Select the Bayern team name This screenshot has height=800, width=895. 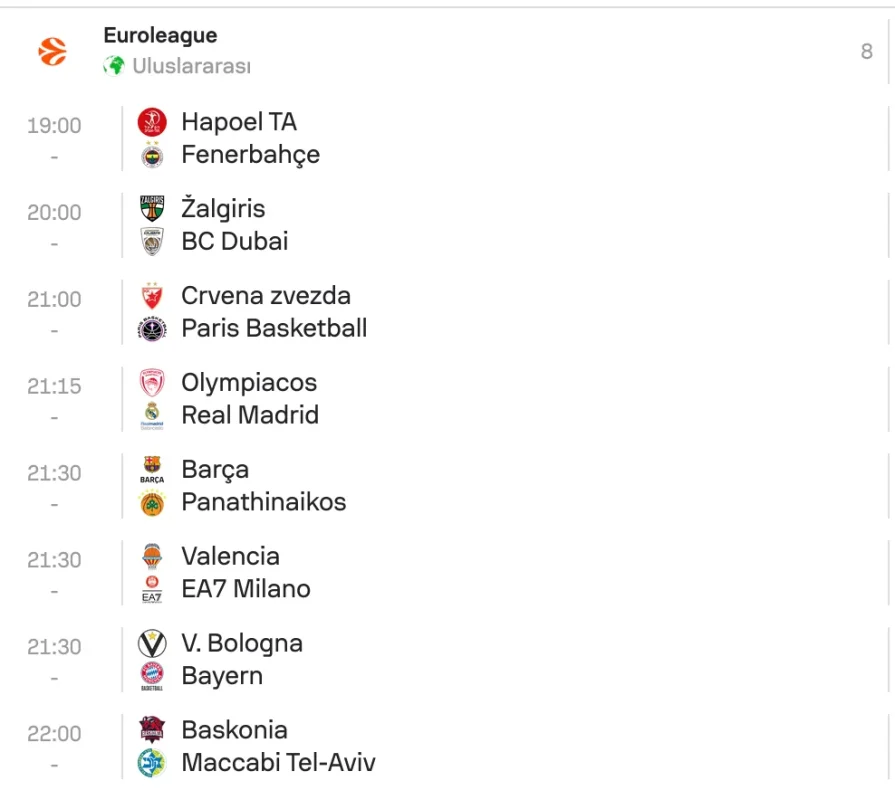pos(222,676)
